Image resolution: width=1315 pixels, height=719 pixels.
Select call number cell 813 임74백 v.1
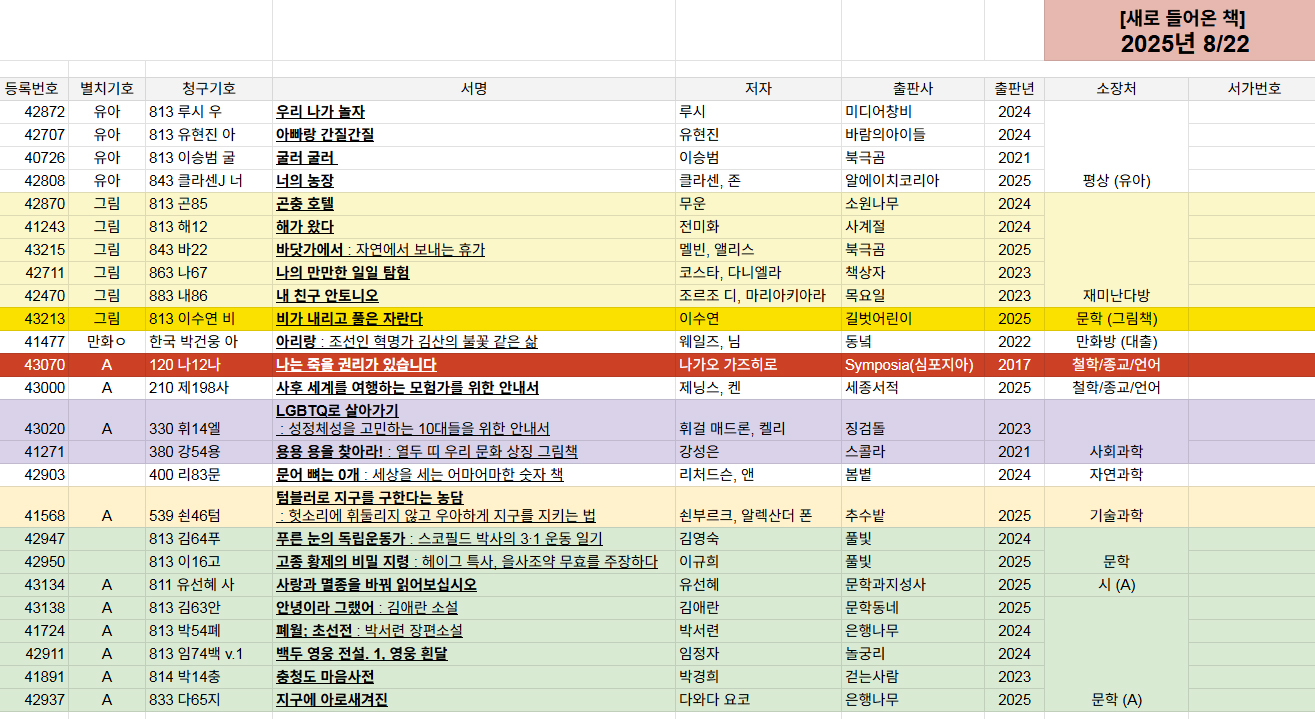[209, 654]
